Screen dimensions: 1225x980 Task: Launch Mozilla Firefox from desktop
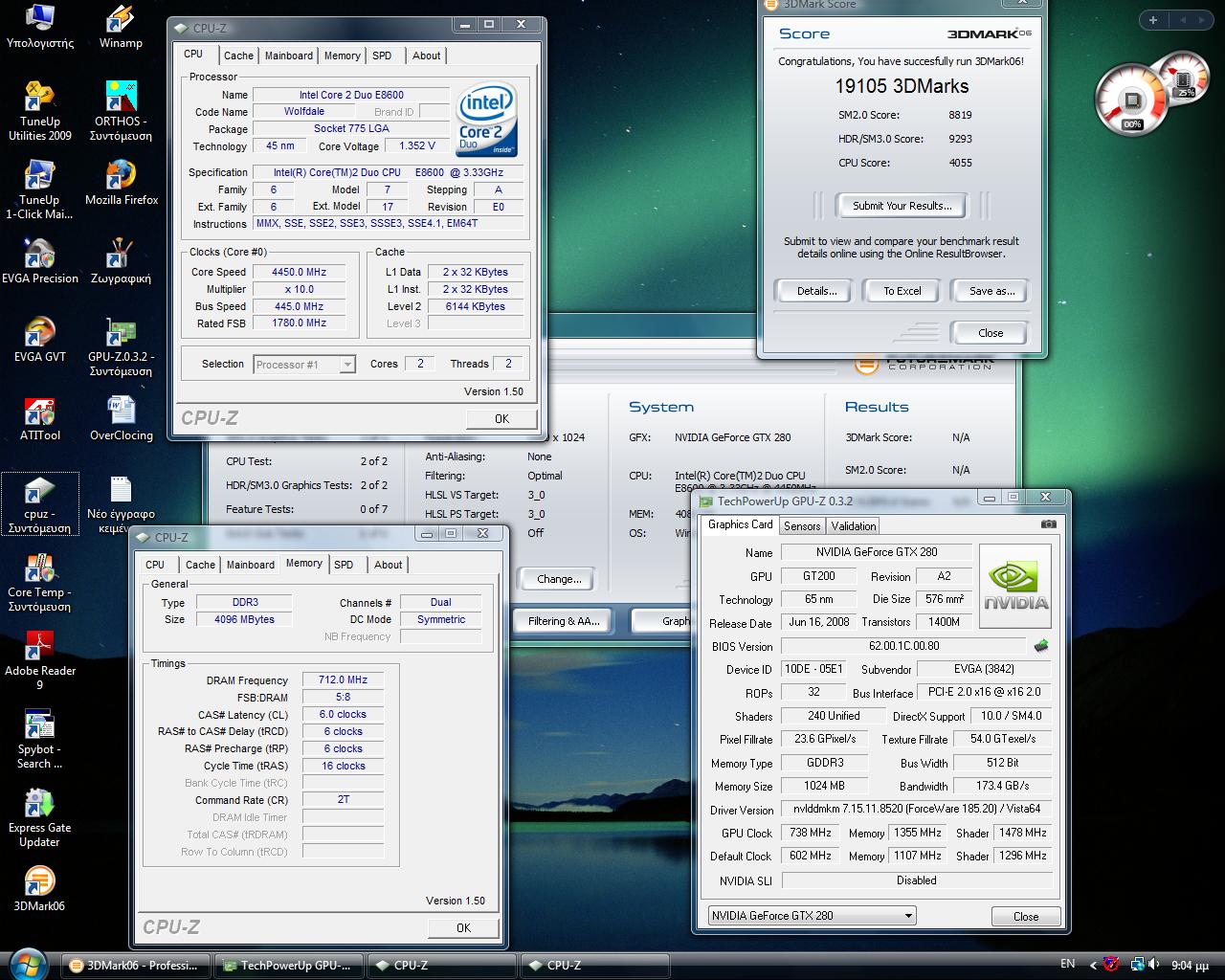(121, 184)
